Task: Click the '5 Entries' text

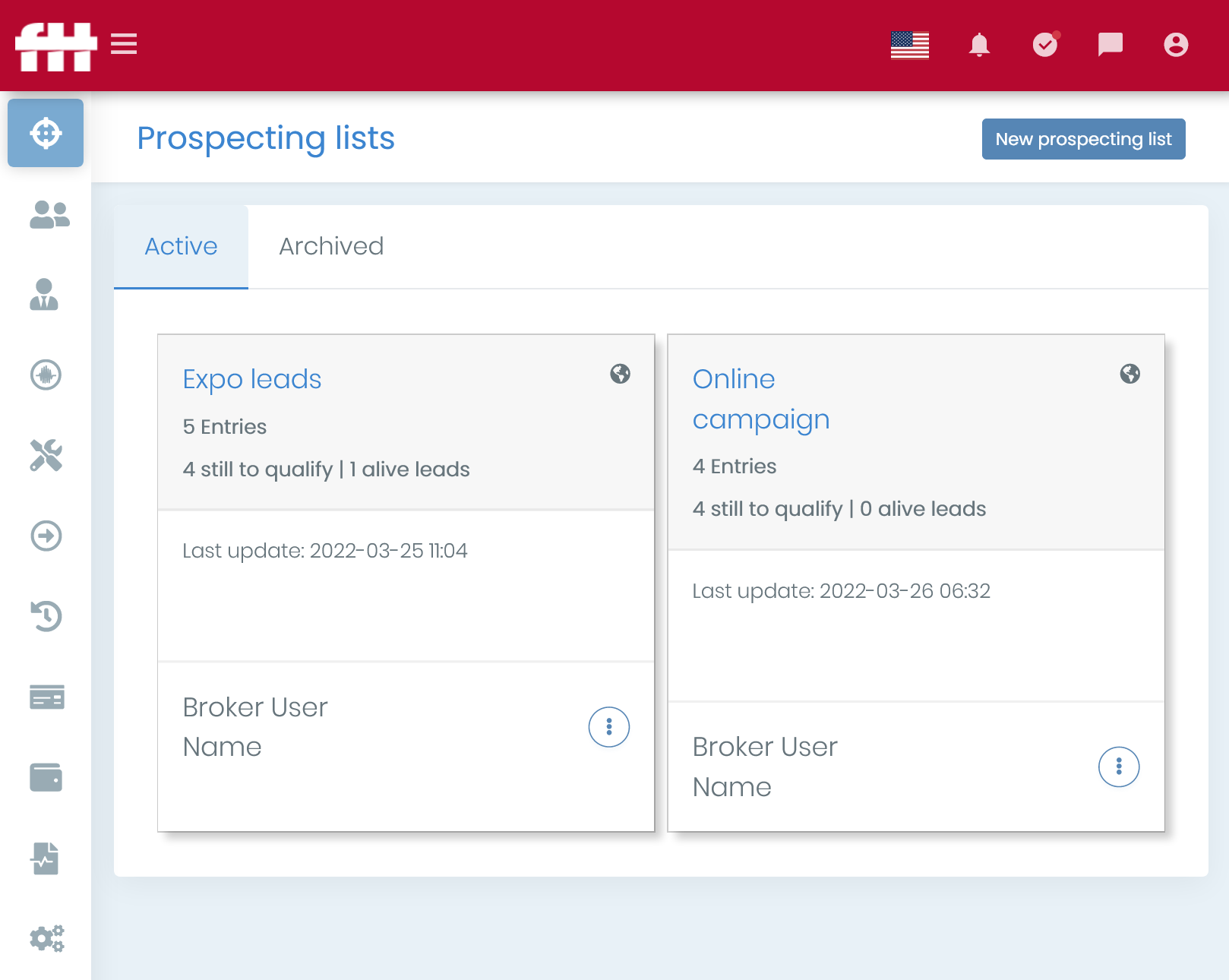Action: 225,427
